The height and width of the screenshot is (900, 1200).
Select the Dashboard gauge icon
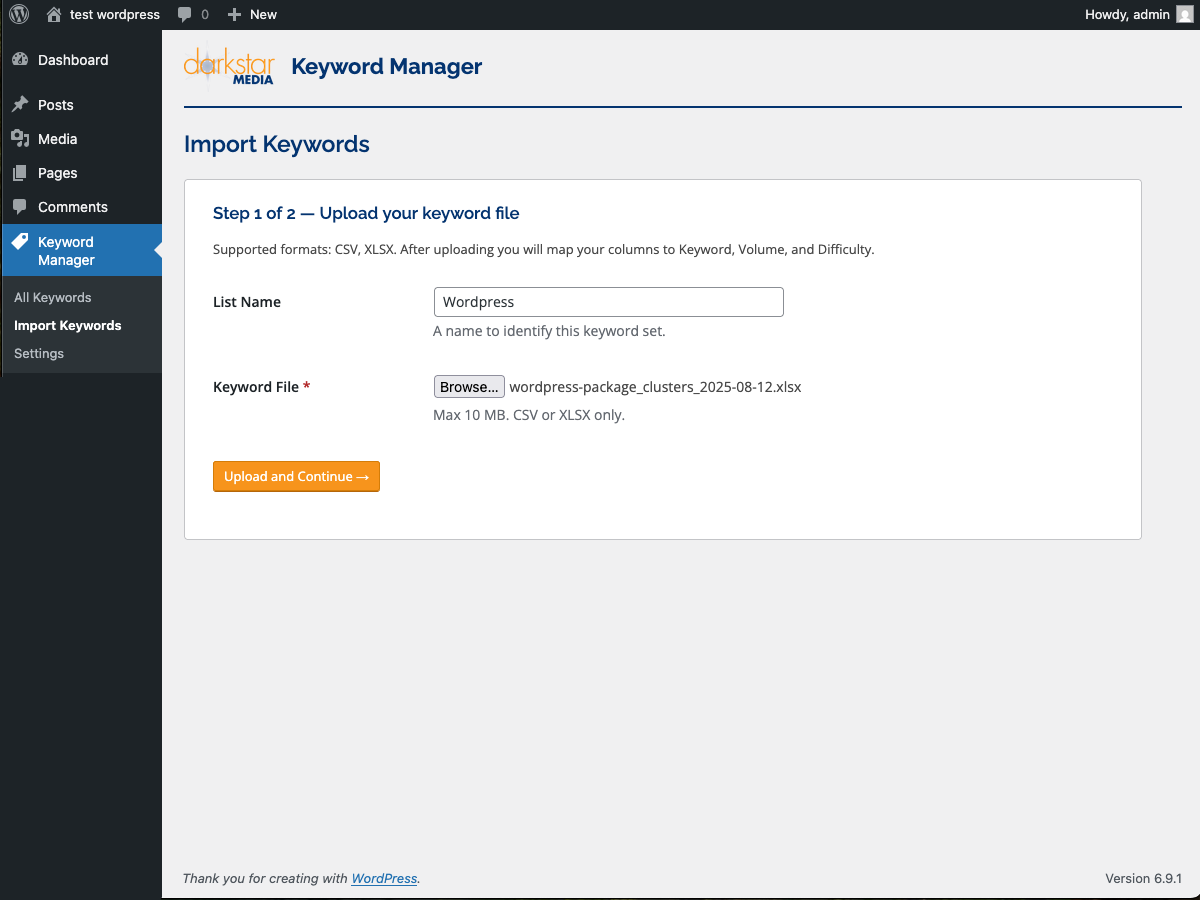coord(21,60)
